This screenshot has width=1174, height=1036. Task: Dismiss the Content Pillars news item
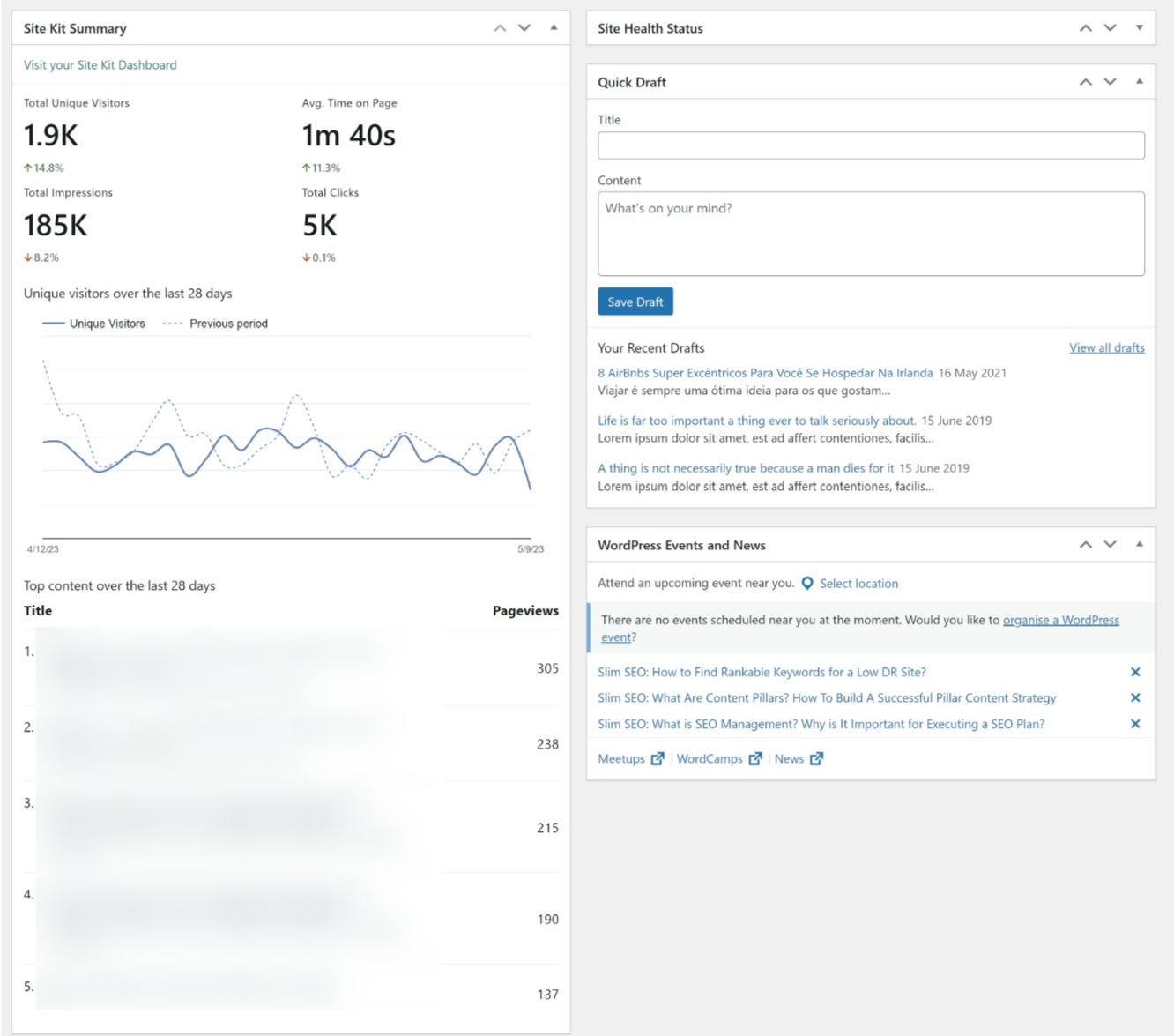pyautogui.click(x=1136, y=697)
